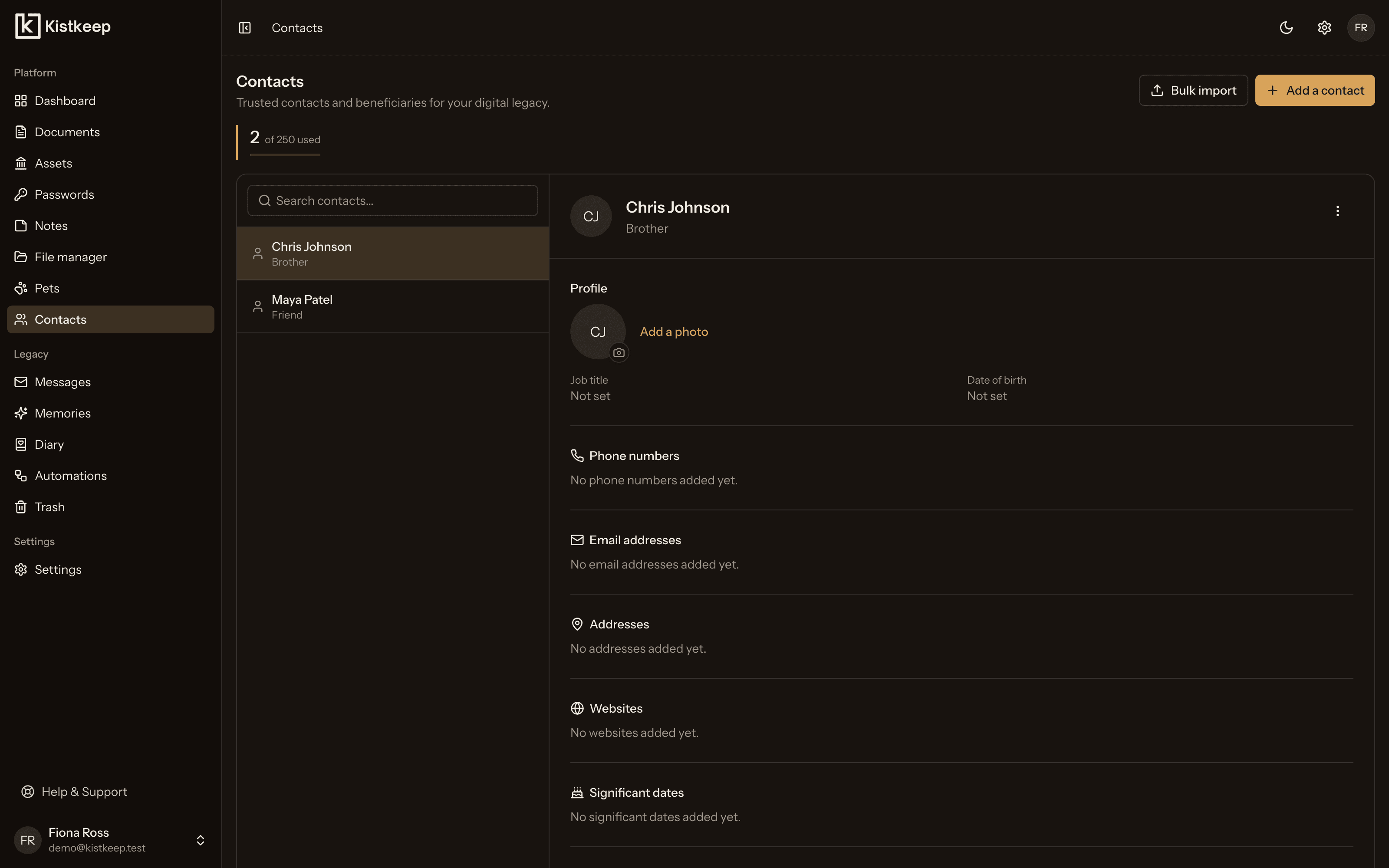
Task: Click the Add a photo link
Action: pos(674,332)
